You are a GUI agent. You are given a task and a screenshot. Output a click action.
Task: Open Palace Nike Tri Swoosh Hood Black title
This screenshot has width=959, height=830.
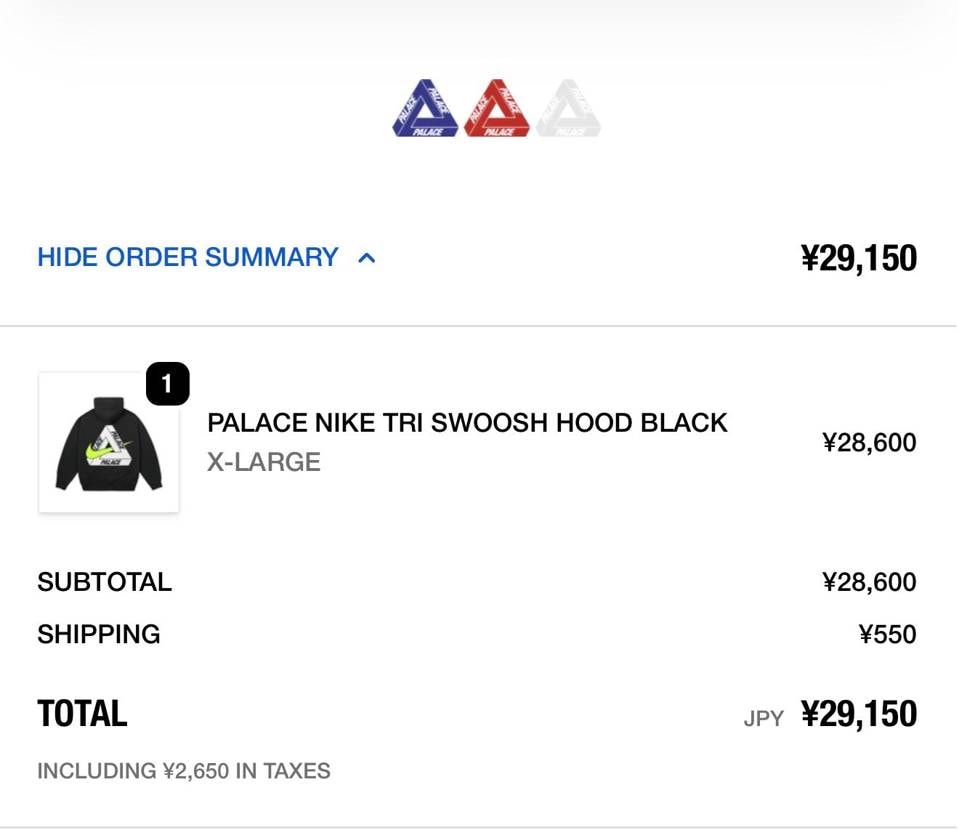[467, 423]
